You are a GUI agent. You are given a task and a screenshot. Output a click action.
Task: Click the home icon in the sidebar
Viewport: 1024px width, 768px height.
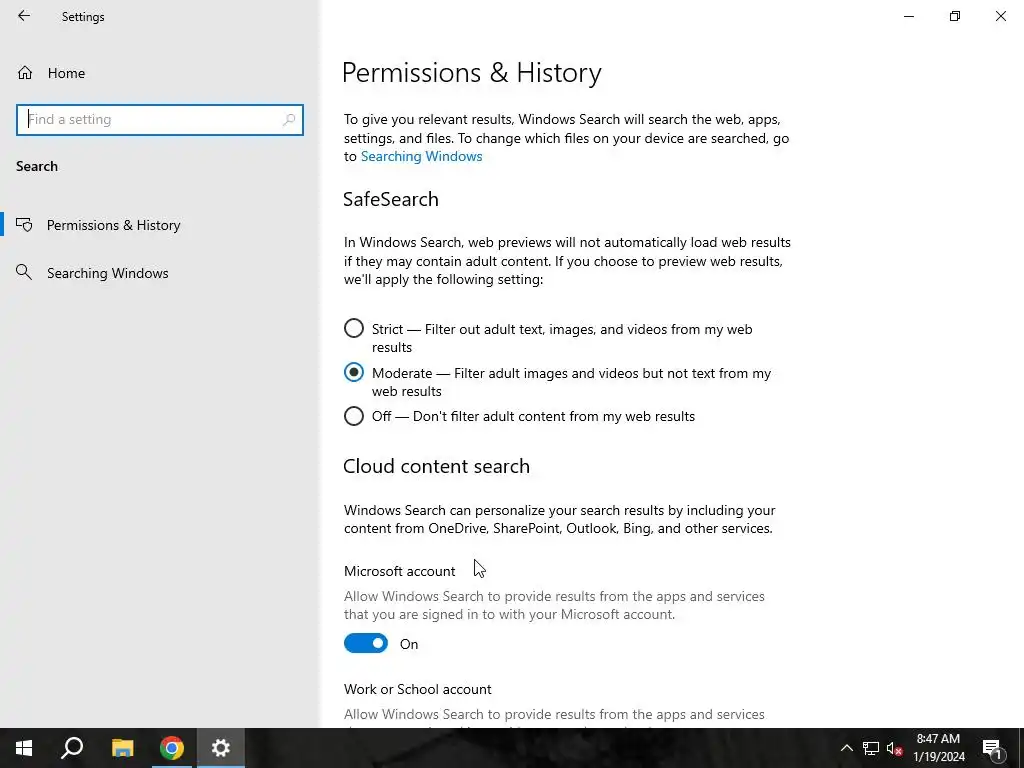25,73
